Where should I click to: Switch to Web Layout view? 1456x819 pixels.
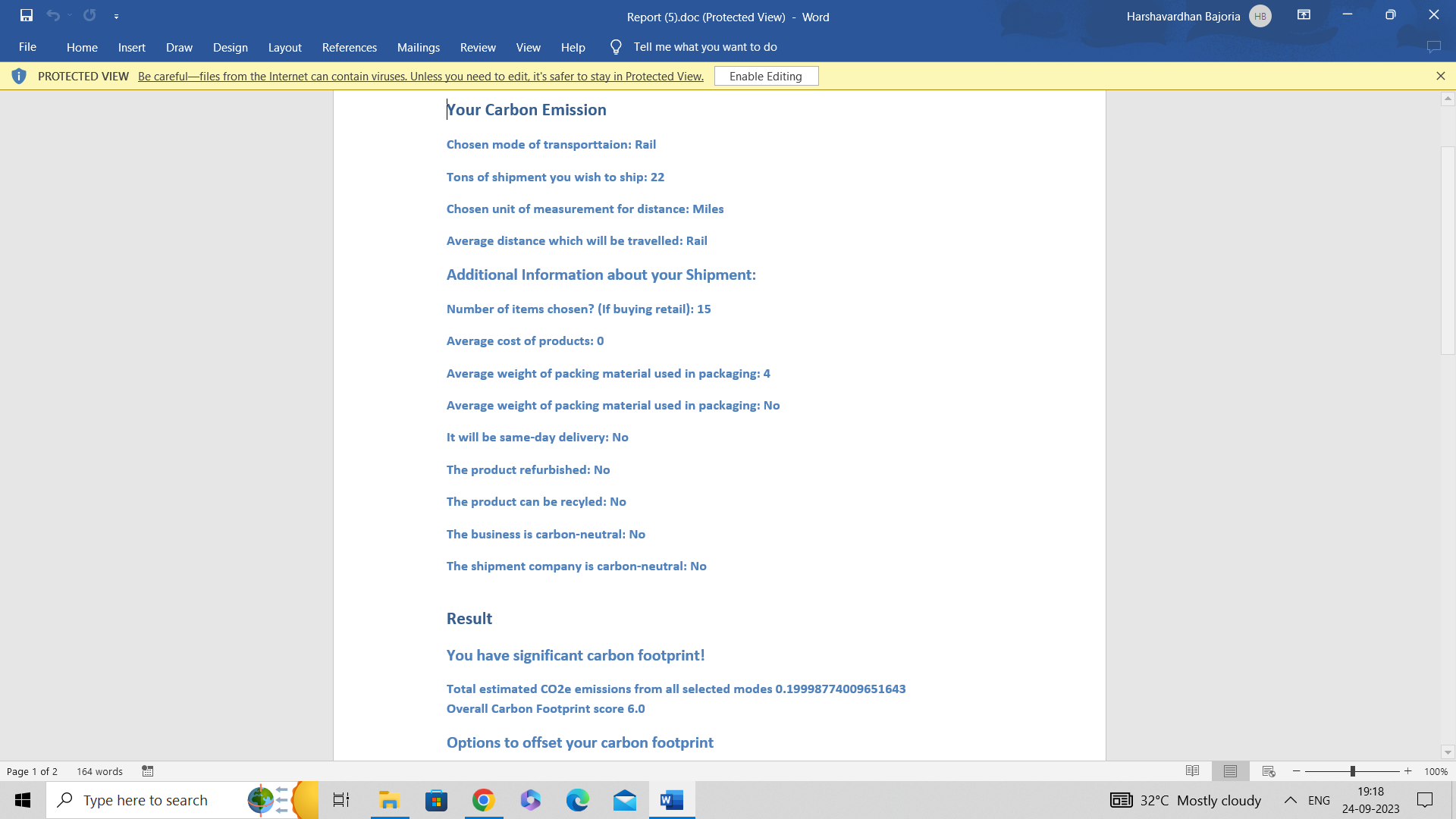click(1269, 771)
